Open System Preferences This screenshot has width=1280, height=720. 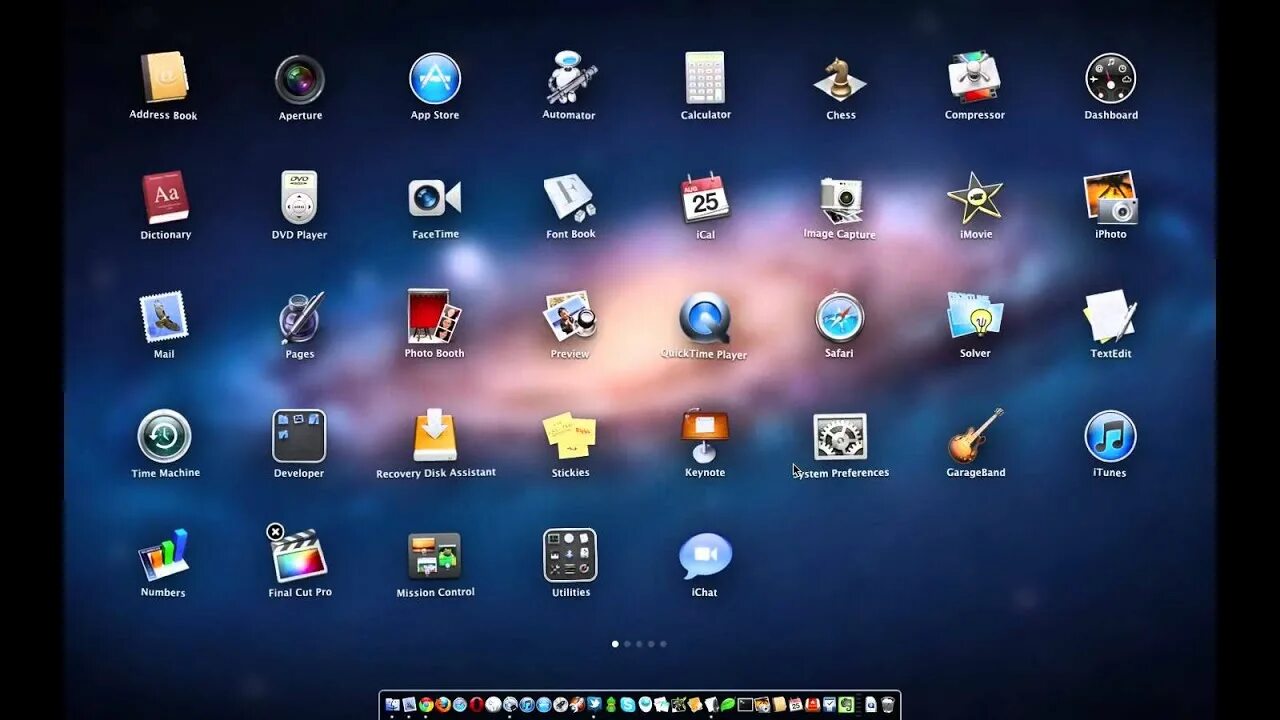(x=840, y=437)
